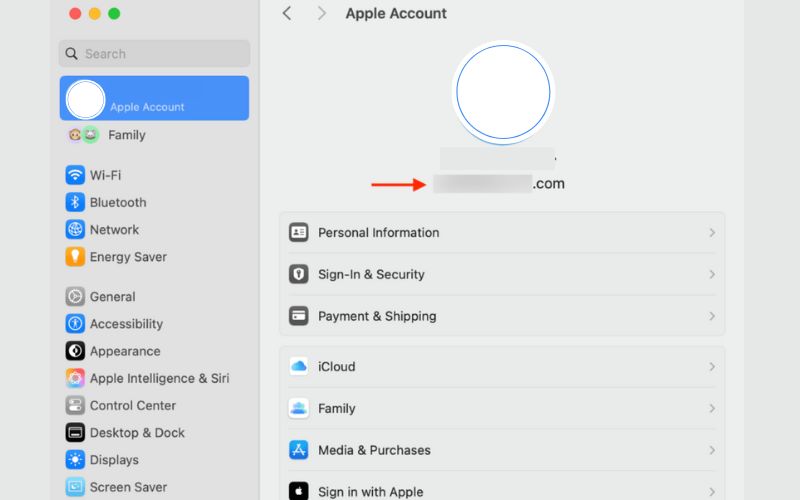Viewport: 800px width, 500px height.
Task: Click the Media & Purchases App Store icon
Action: (298, 450)
